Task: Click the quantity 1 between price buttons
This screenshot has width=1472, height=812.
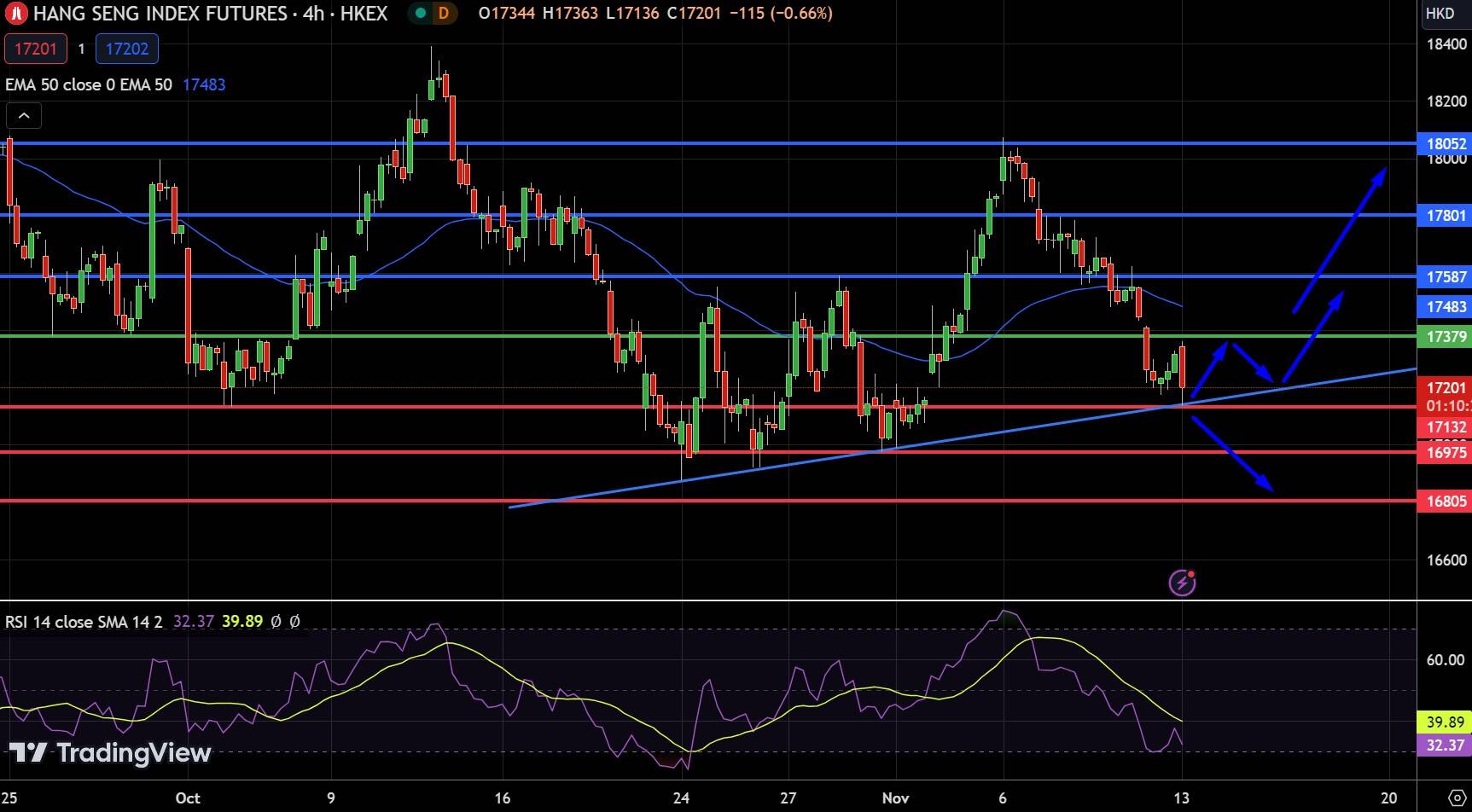Action: pos(81,49)
